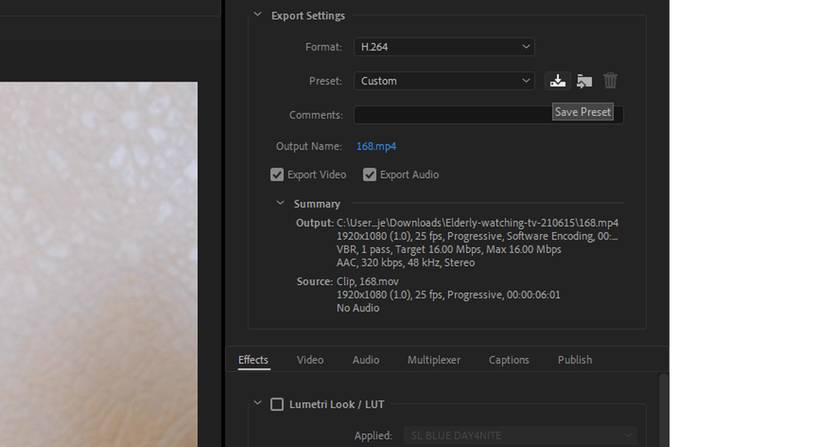Collapse the Lumetri Look / LUT section
Image resolution: width=825 pixels, height=447 pixels.
pyautogui.click(x=257, y=403)
